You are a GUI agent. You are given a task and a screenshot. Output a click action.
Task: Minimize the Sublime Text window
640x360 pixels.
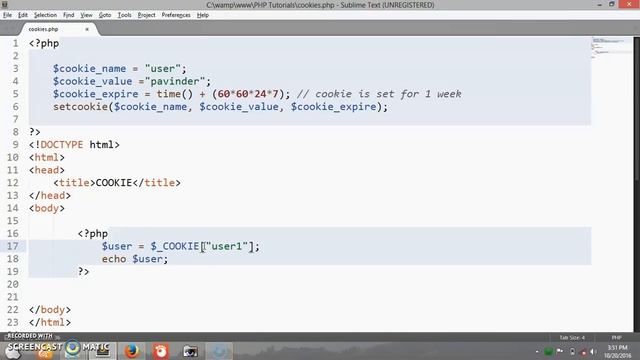[600, 4]
